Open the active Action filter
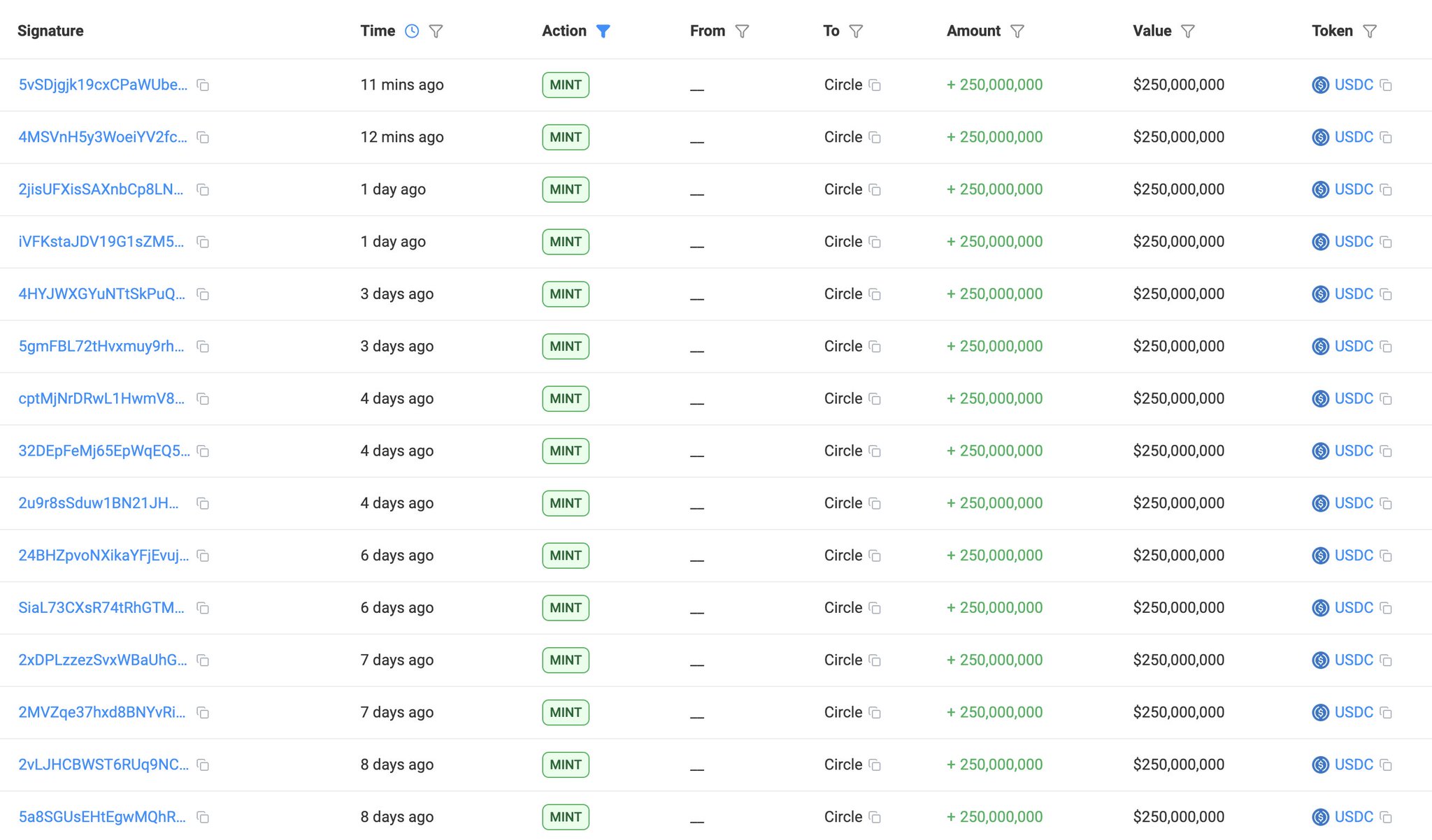Viewport: 1432px width, 840px height. (x=603, y=31)
